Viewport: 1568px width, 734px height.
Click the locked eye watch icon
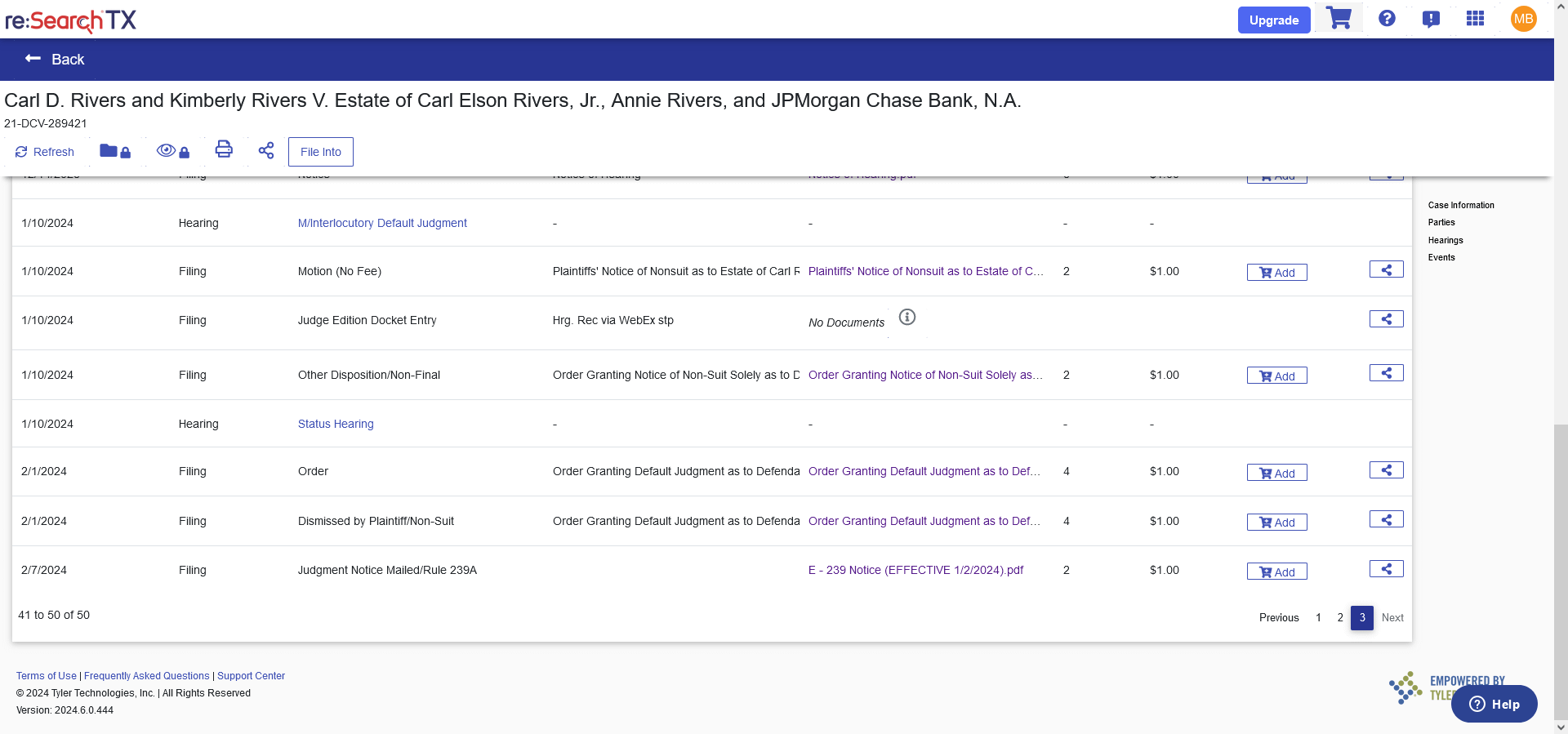pos(173,151)
